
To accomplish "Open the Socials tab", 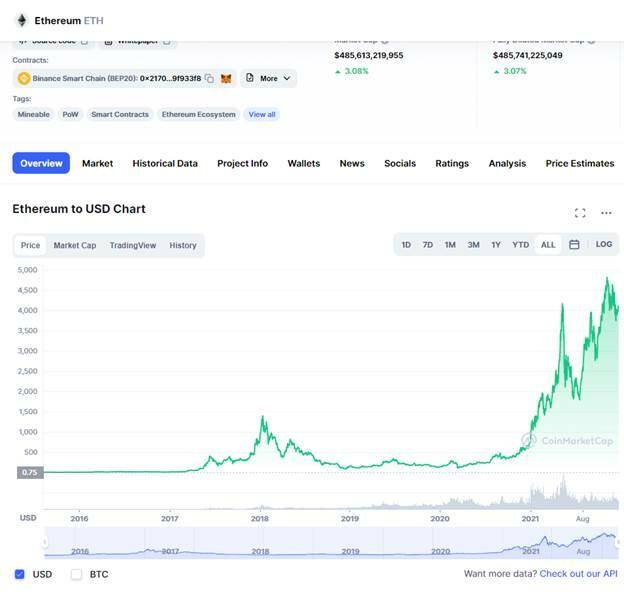I will pyautogui.click(x=400, y=163).
